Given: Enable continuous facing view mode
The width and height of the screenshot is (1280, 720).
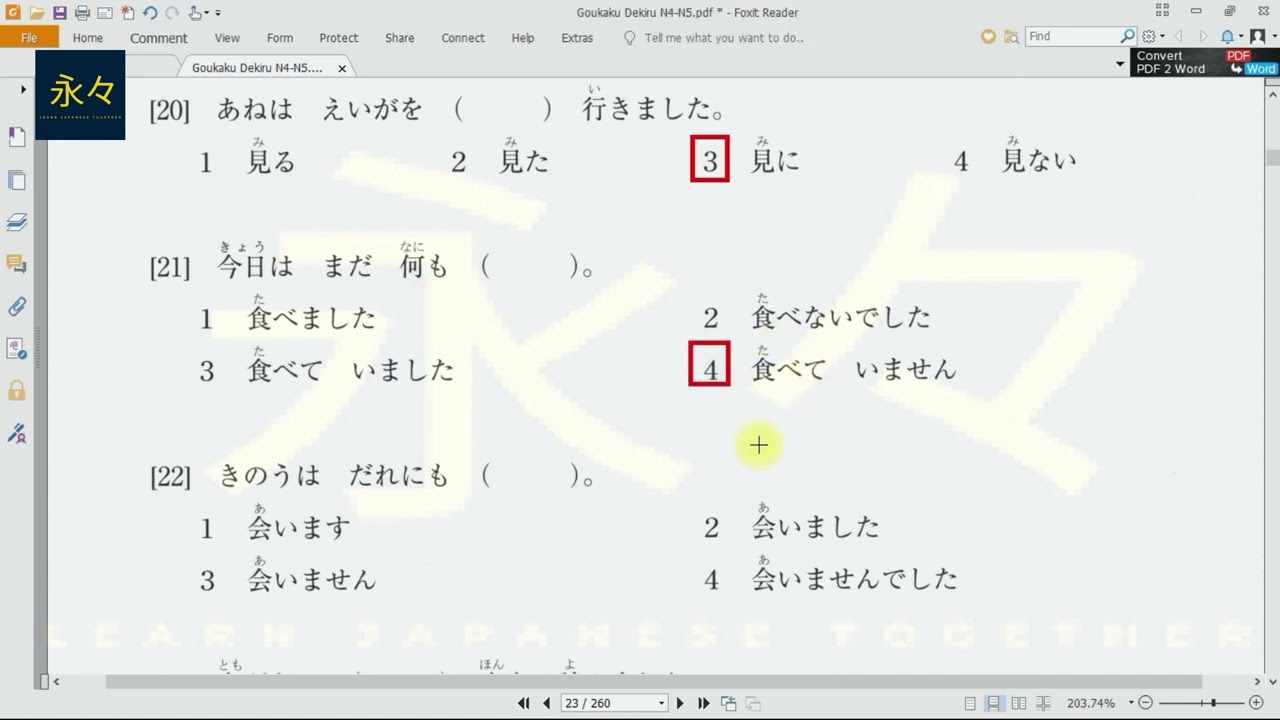Looking at the screenshot, I should (x=1043, y=703).
